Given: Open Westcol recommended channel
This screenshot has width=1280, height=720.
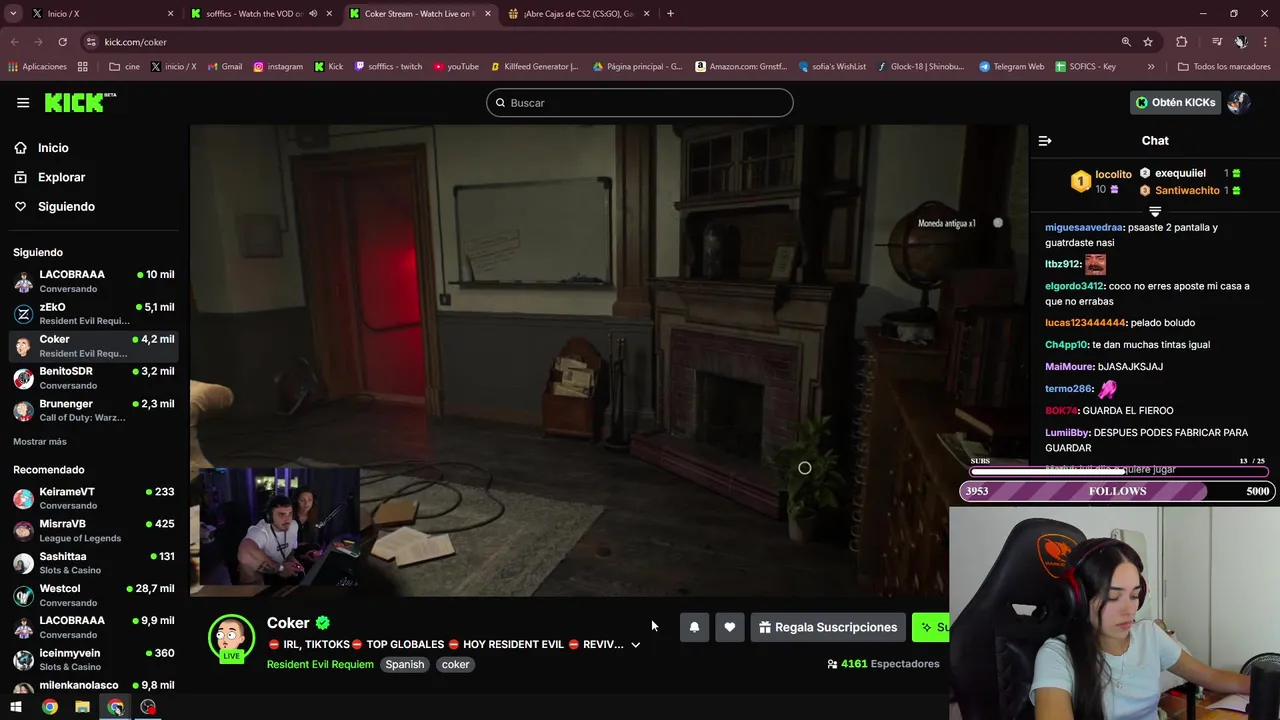Looking at the screenshot, I should (x=94, y=595).
